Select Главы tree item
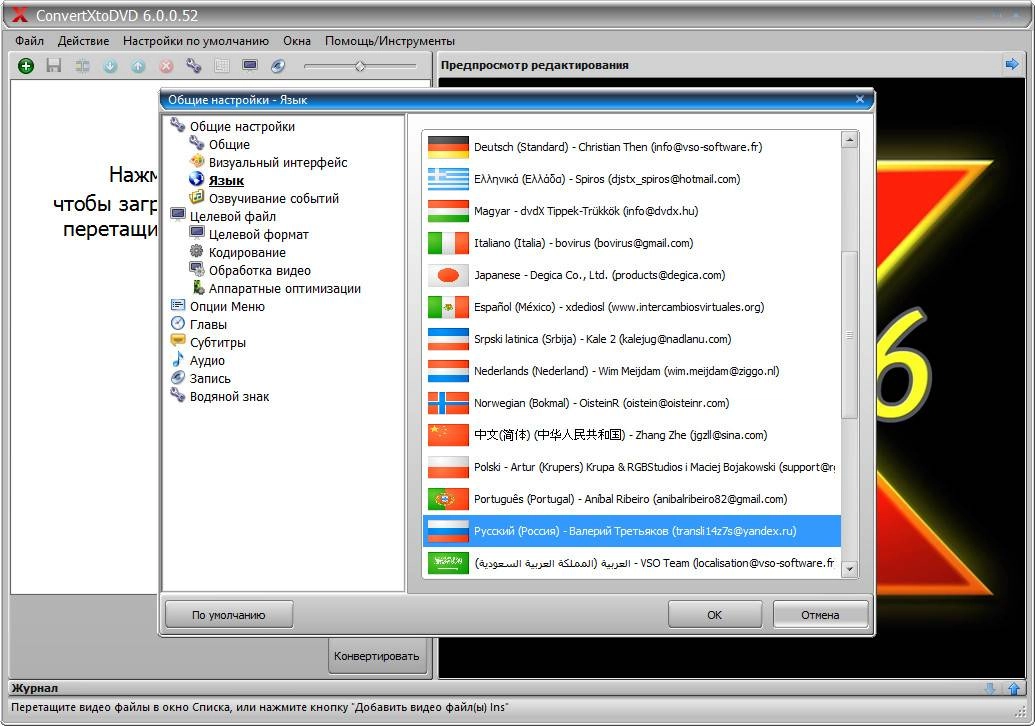Screen dimensions: 1035x726 coord(208,324)
